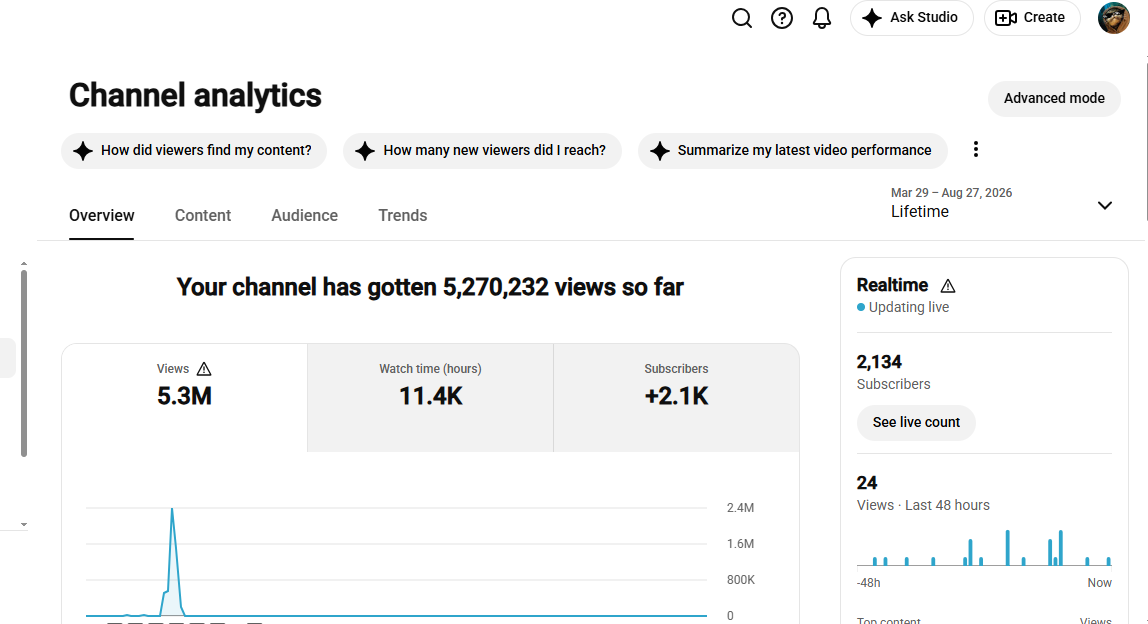
Task: Click the sidebar scroll up arrow
Action: pyautogui.click(x=24, y=264)
